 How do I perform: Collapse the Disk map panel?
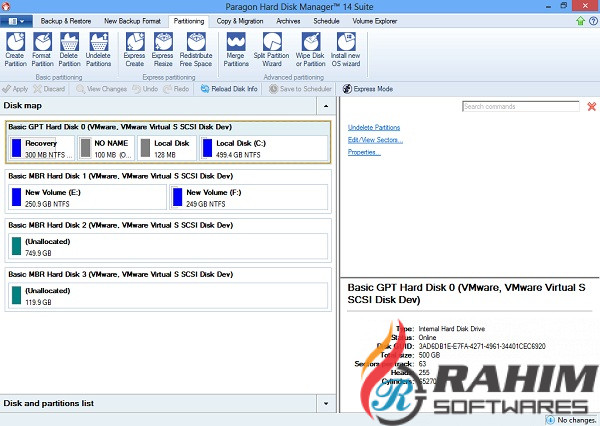326,106
